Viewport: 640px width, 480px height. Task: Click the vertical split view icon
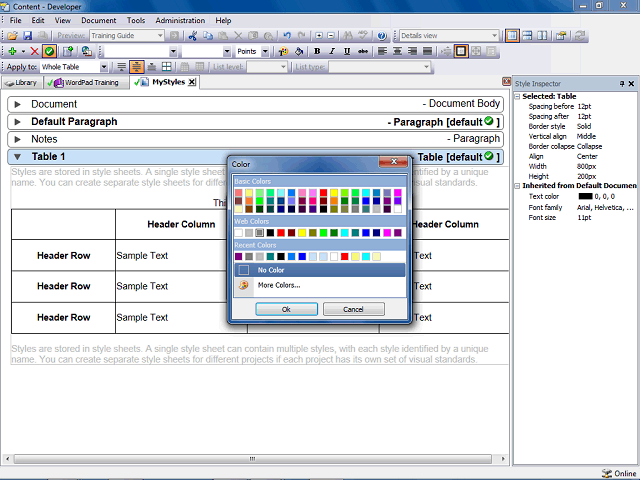(x=542, y=36)
